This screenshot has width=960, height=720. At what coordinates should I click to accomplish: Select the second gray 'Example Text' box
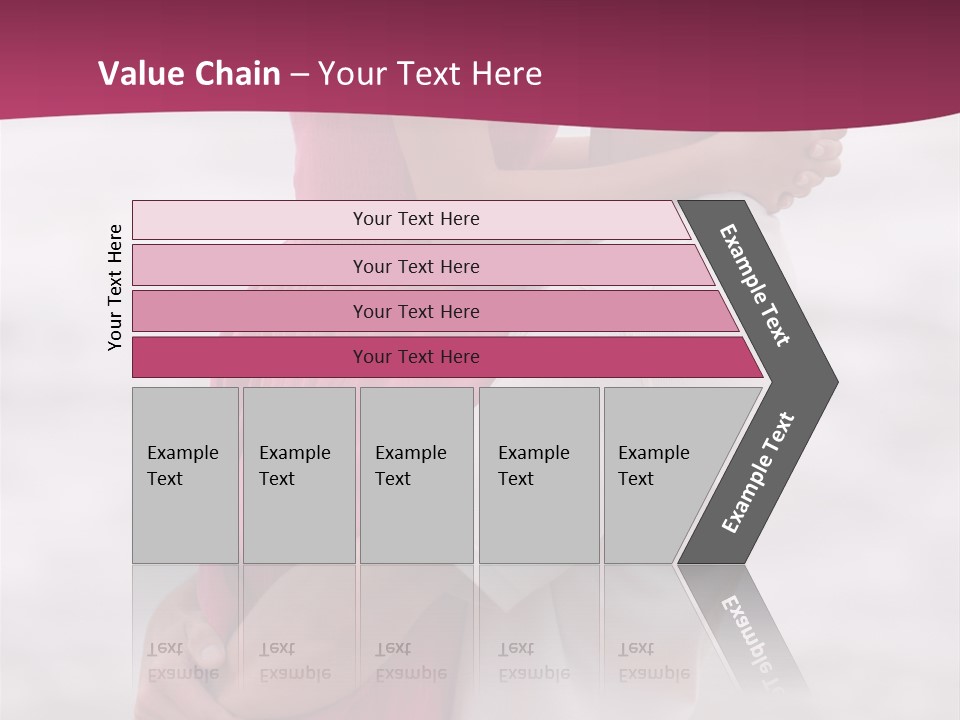click(x=298, y=475)
